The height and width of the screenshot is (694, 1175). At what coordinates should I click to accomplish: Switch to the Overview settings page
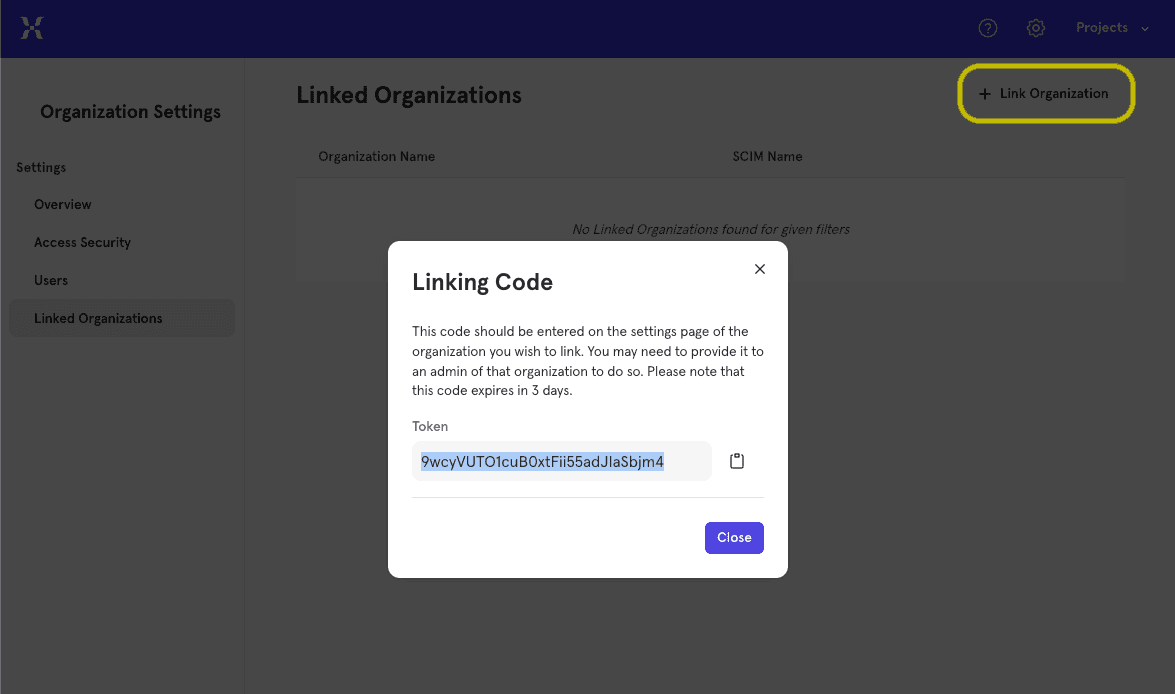click(62, 204)
